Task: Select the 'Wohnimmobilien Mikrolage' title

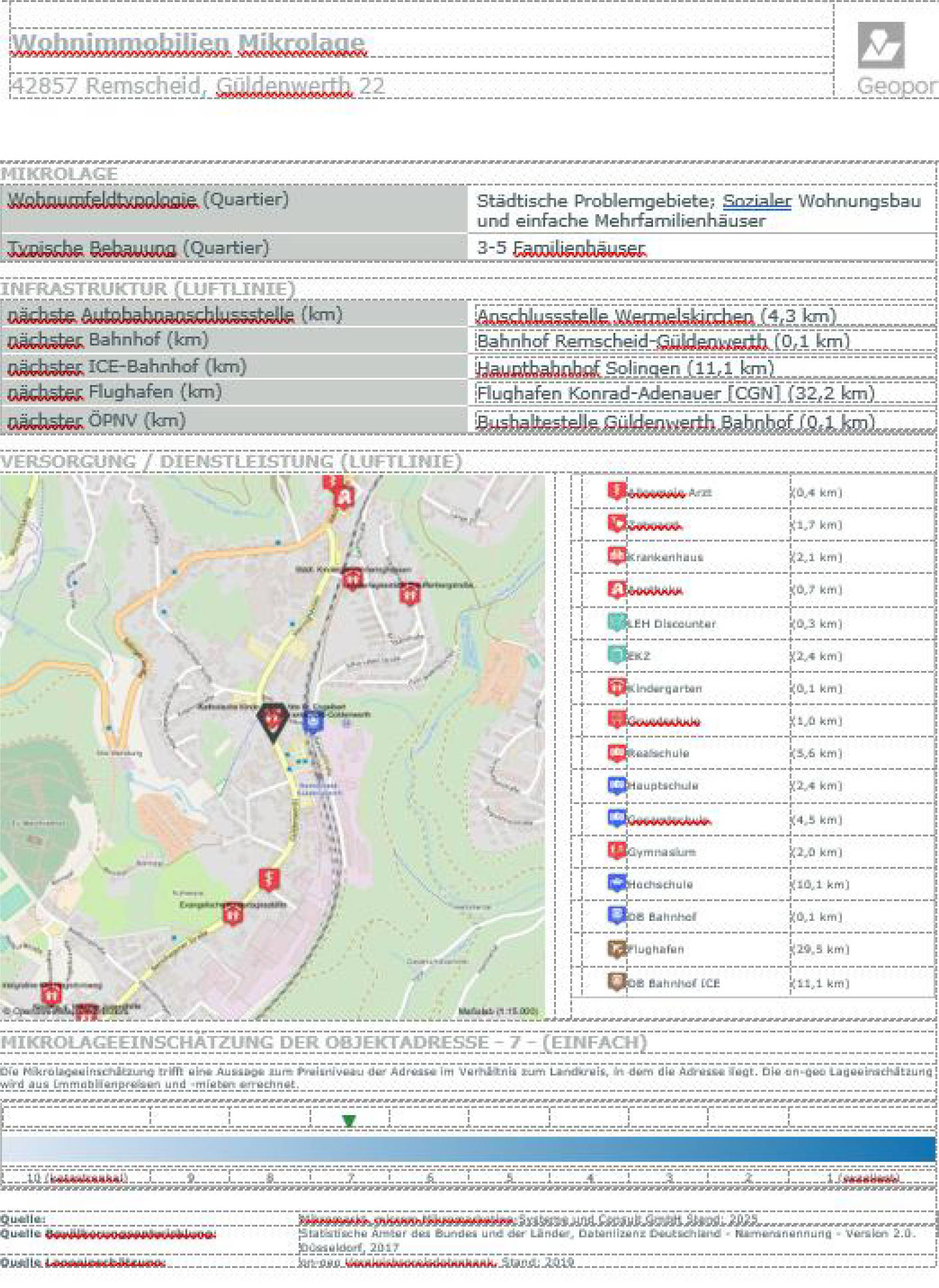Action: [188, 43]
